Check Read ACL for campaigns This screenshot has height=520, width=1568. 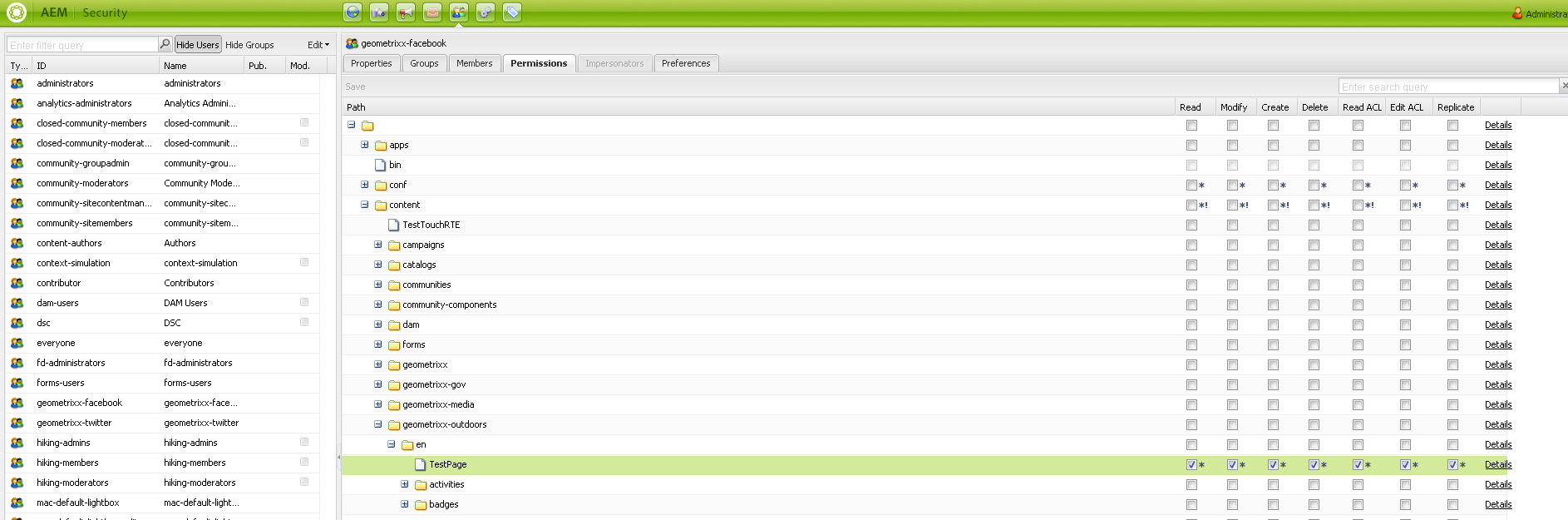pos(1358,245)
